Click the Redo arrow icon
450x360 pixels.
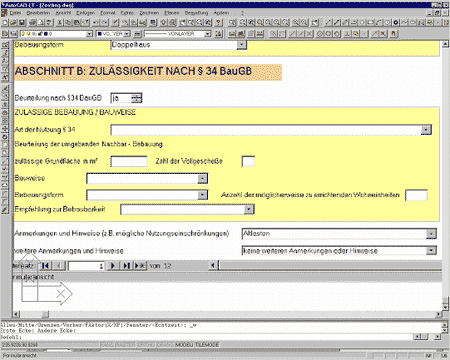tap(105, 23)
